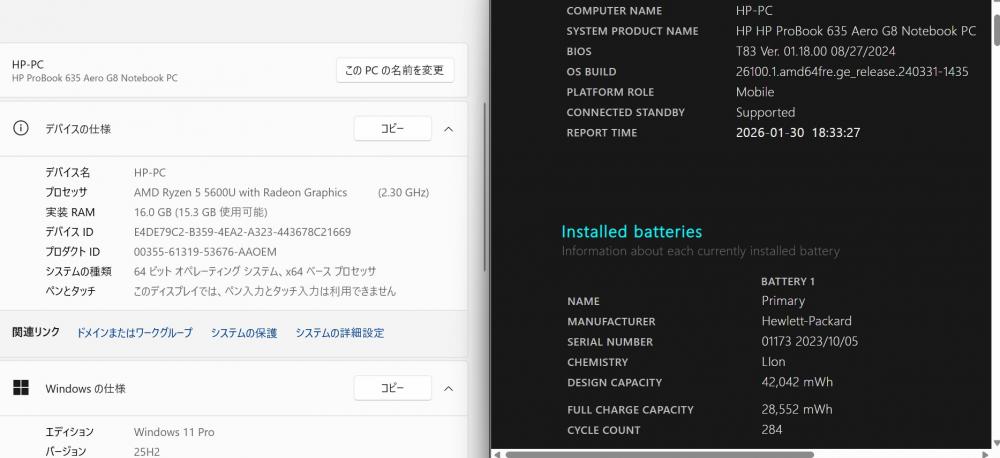Collapse the Windows の仕様 section chevron

coord(448,388)
